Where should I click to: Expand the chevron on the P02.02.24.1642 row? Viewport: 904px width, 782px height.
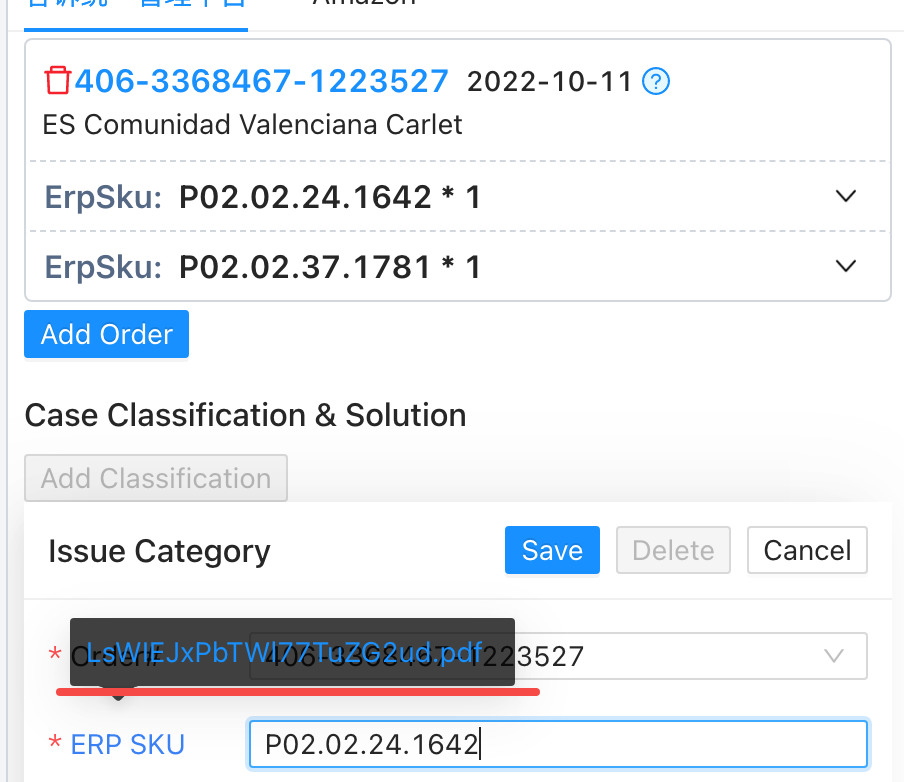click(x=846, y=196)
